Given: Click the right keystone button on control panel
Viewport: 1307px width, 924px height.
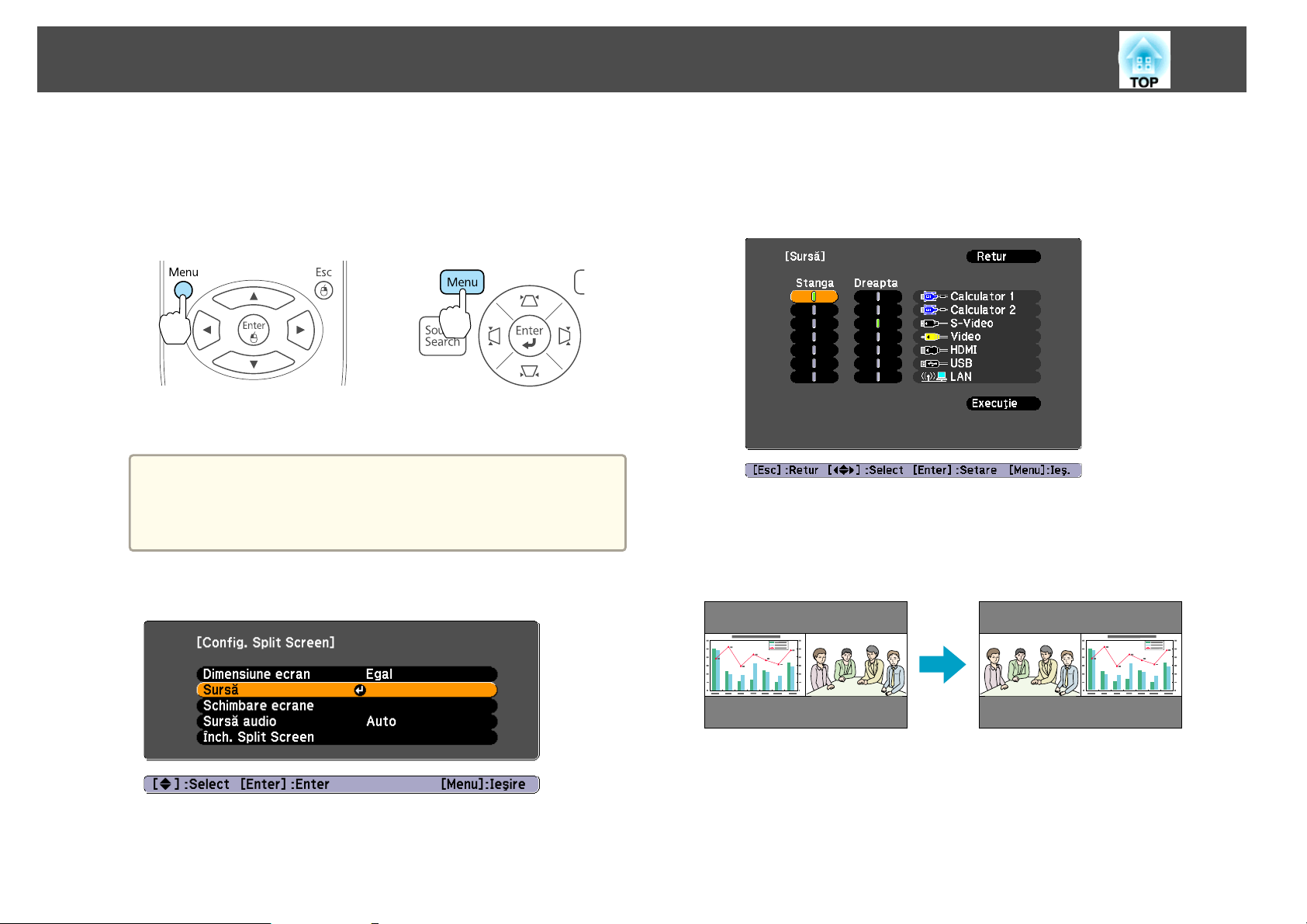Looking at the screenshot, I should pyautogui.click(x=565, y=336).
